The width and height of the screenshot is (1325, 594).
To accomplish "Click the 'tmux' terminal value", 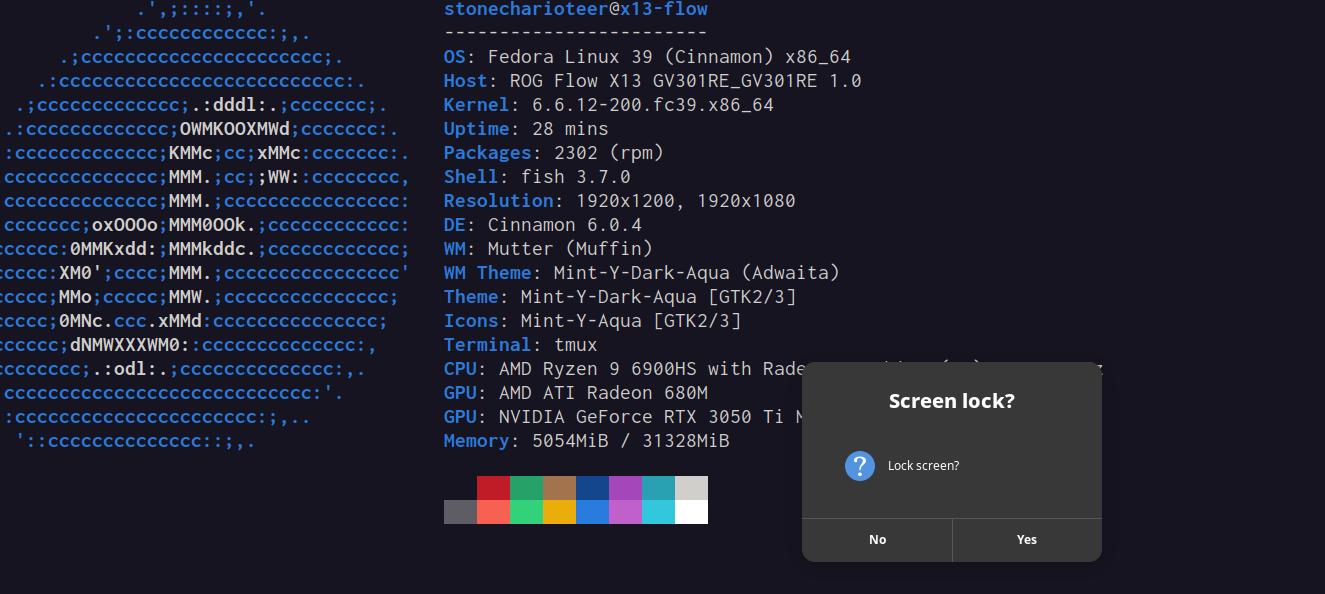I will 576,345.
